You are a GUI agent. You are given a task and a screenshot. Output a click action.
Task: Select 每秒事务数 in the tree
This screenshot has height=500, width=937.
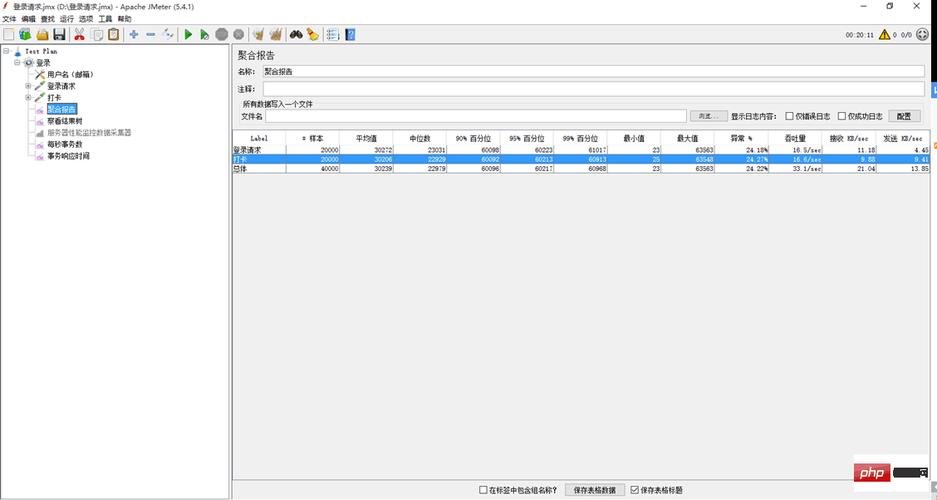point(65,144)
